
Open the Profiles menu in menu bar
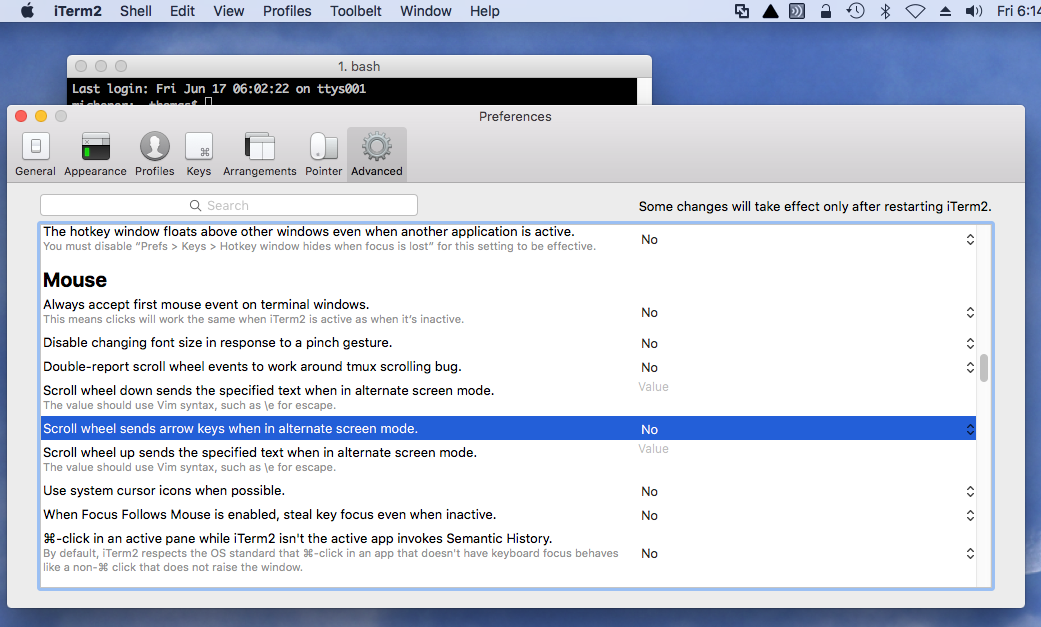point(287,11)
